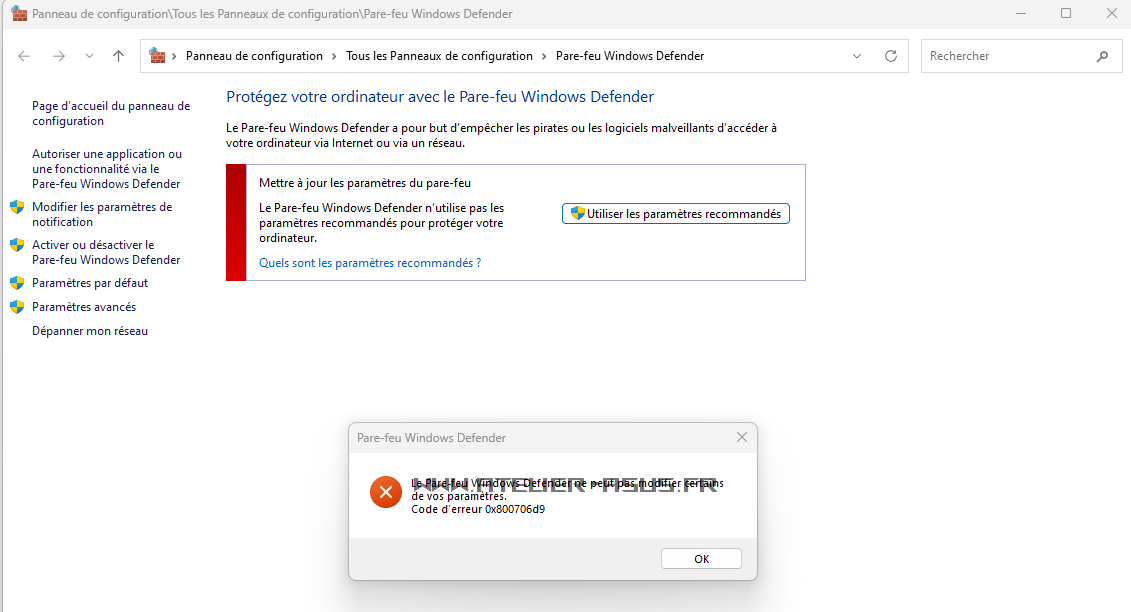Click Utiliser les paramètres recommandés button
Screen dimensions: 1131x612
[676, 214]
